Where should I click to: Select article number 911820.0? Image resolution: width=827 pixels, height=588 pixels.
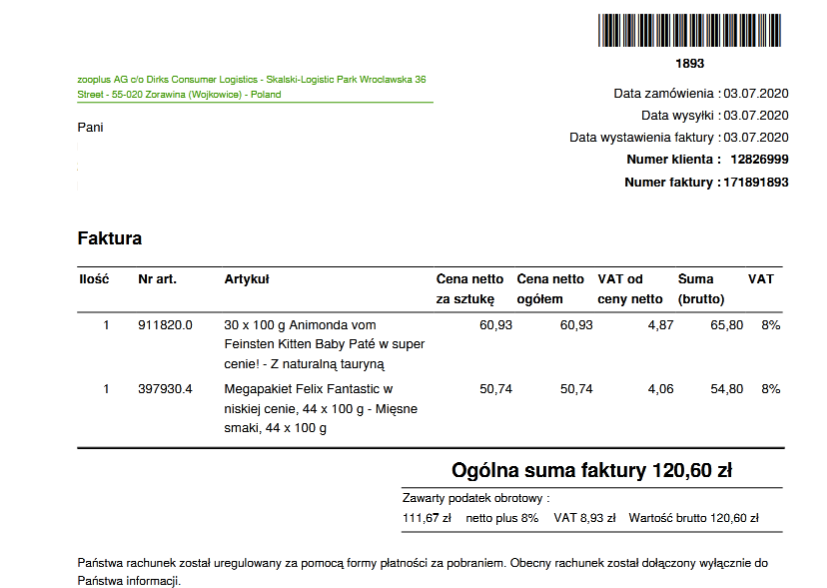(x=165, y=325)
